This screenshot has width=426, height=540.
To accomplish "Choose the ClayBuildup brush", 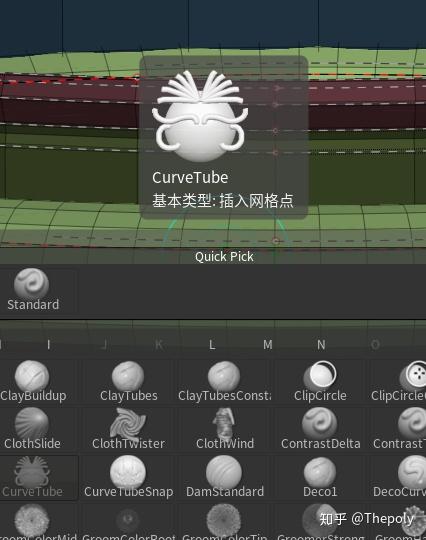I will pyautogui.click(x=33, y=381).
